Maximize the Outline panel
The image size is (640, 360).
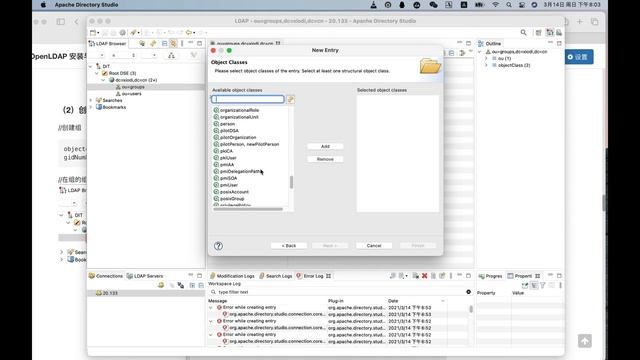(x=559, y=43)
